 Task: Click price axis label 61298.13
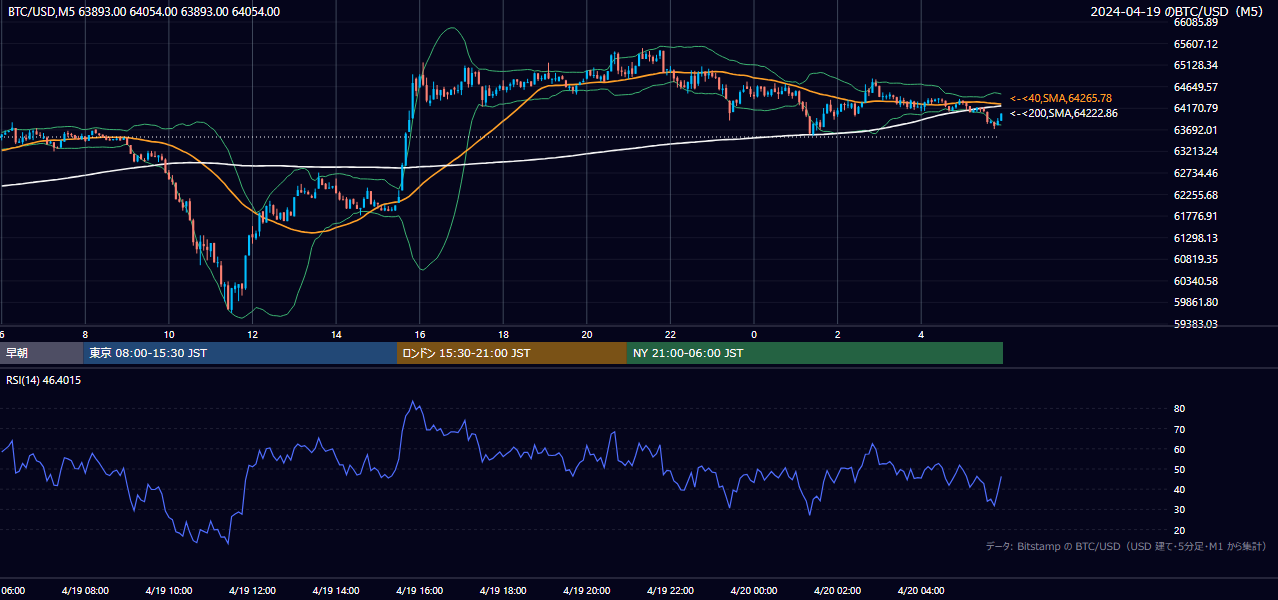coord(1195,238)
